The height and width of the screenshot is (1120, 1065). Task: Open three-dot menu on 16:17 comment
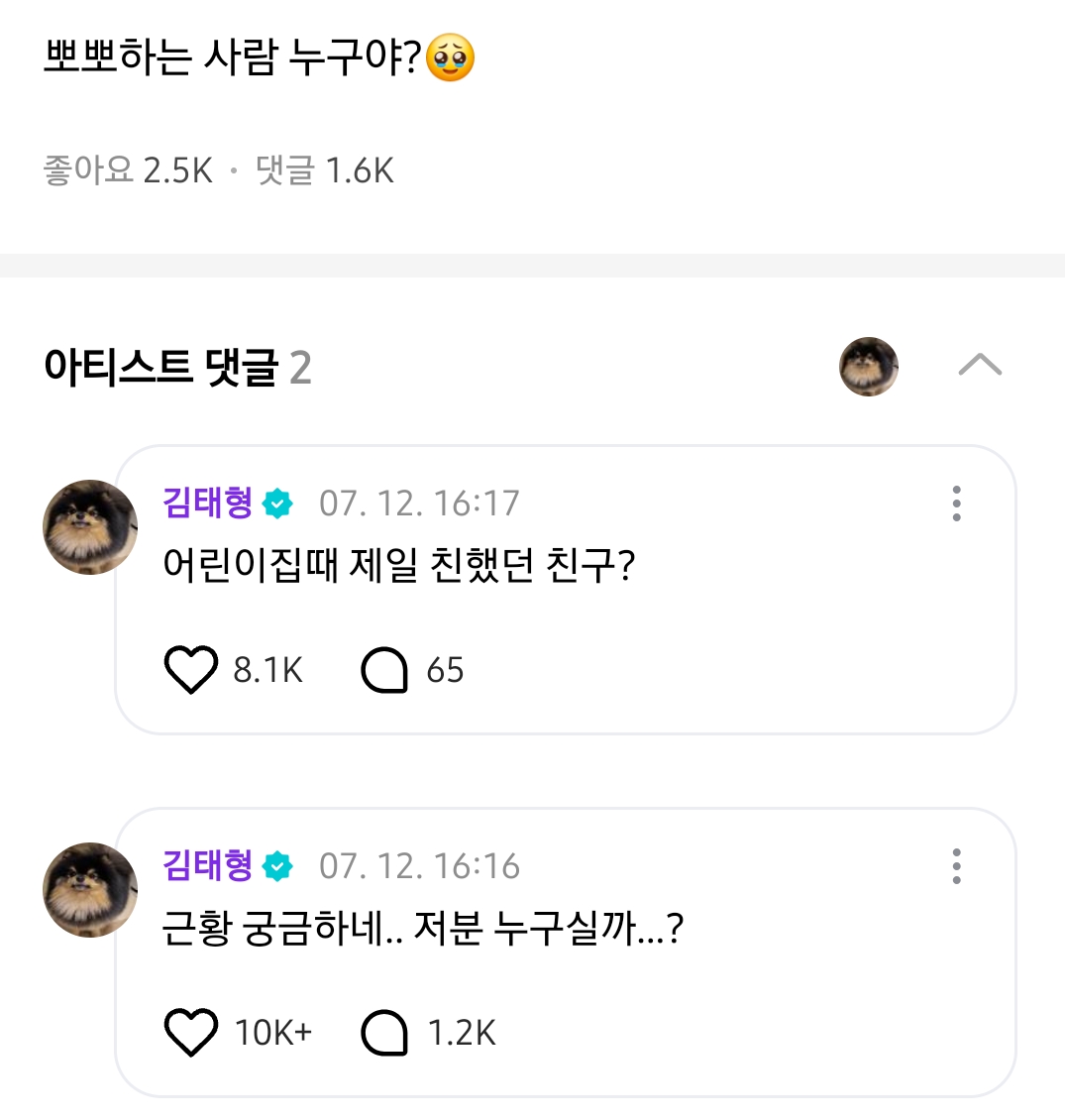click(x=956, y=504)
